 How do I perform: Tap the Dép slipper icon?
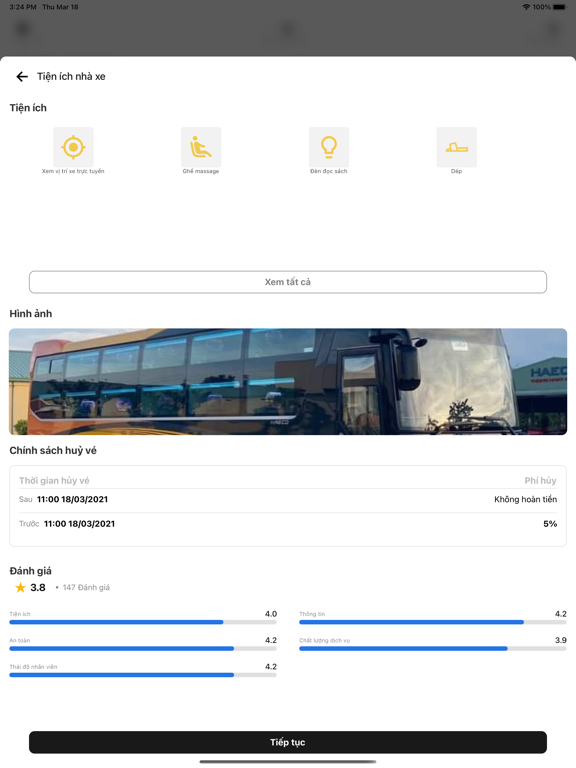(x=456, y=147)
